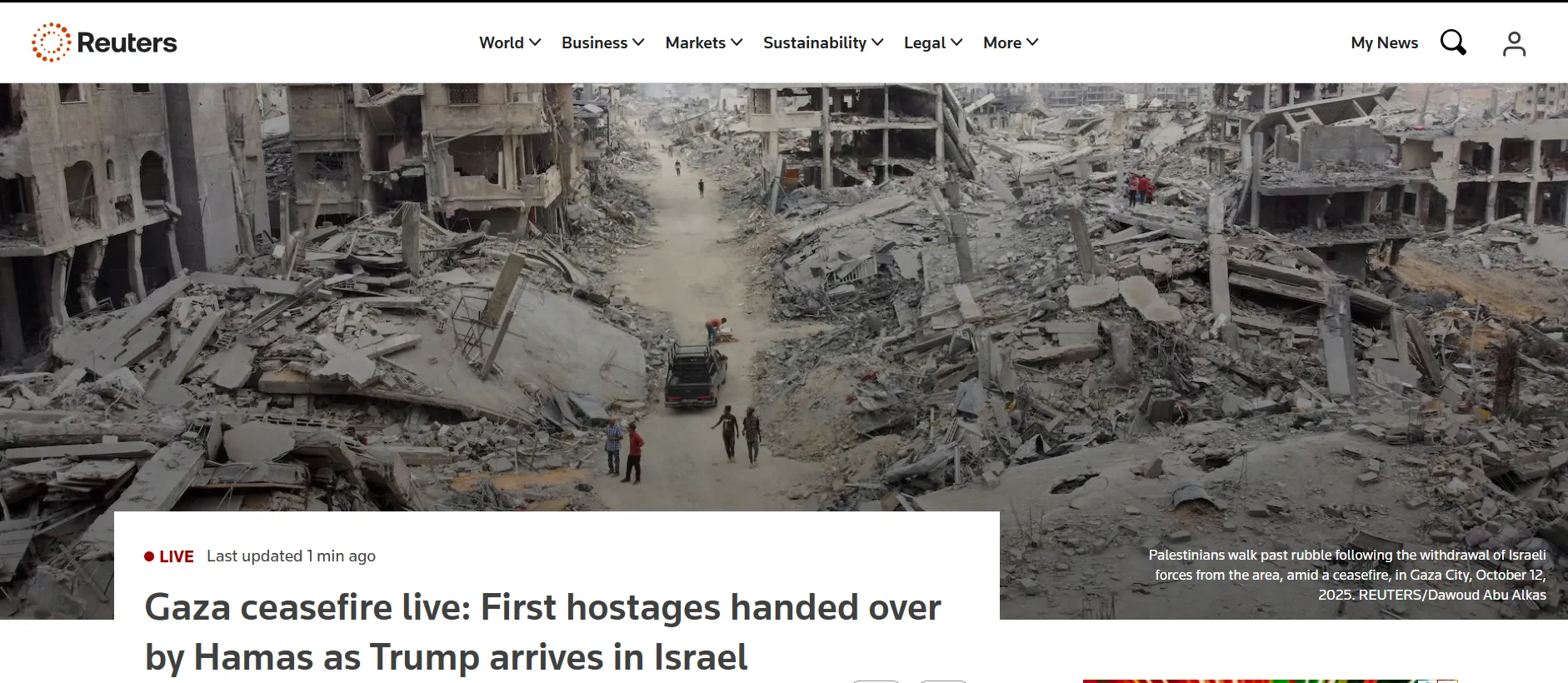Open the user account profile icon
The height and width of the screenshot is (683, 1568).
point(1514,43)
